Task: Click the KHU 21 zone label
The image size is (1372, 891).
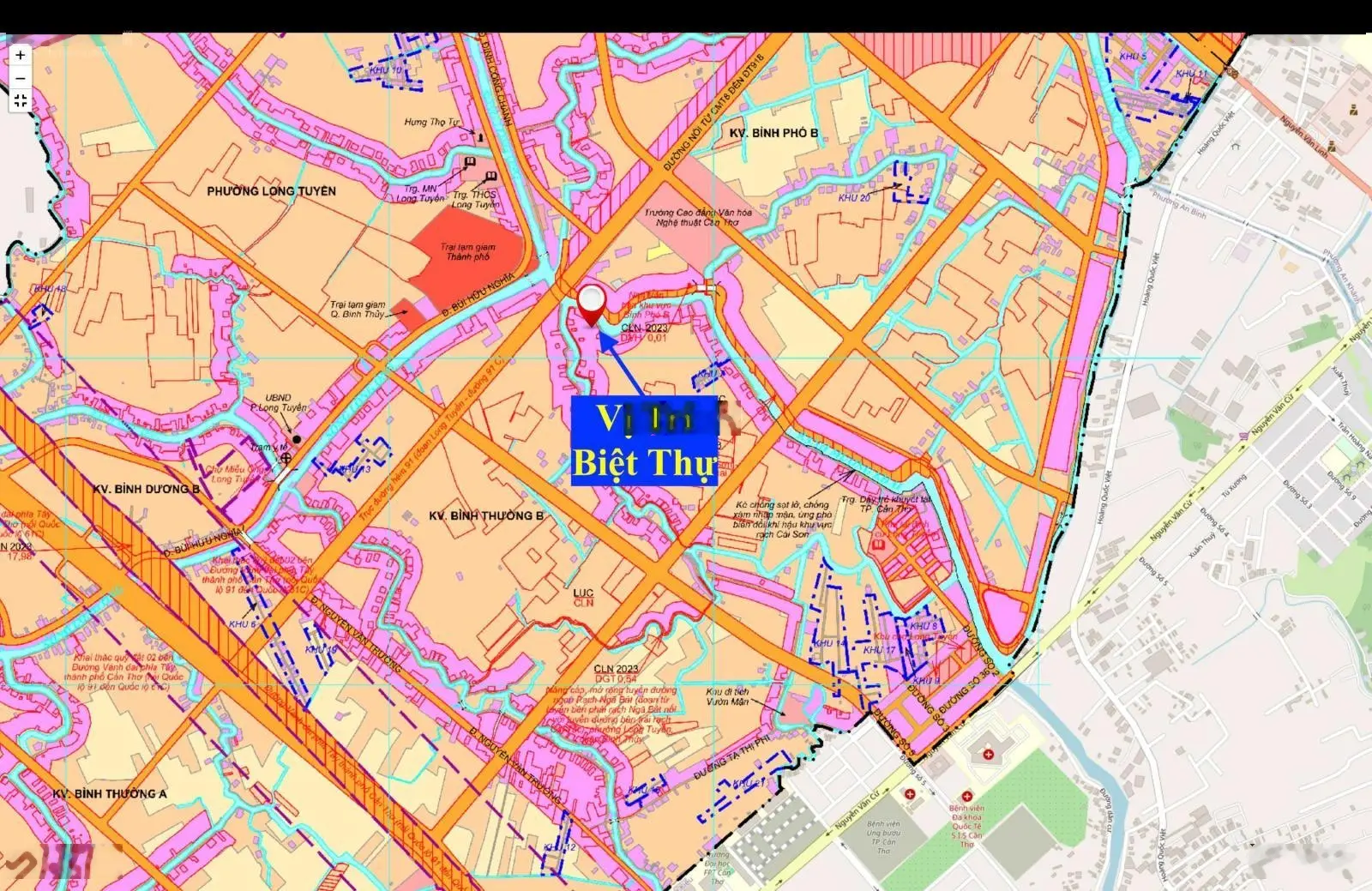Action: [749, 785]
